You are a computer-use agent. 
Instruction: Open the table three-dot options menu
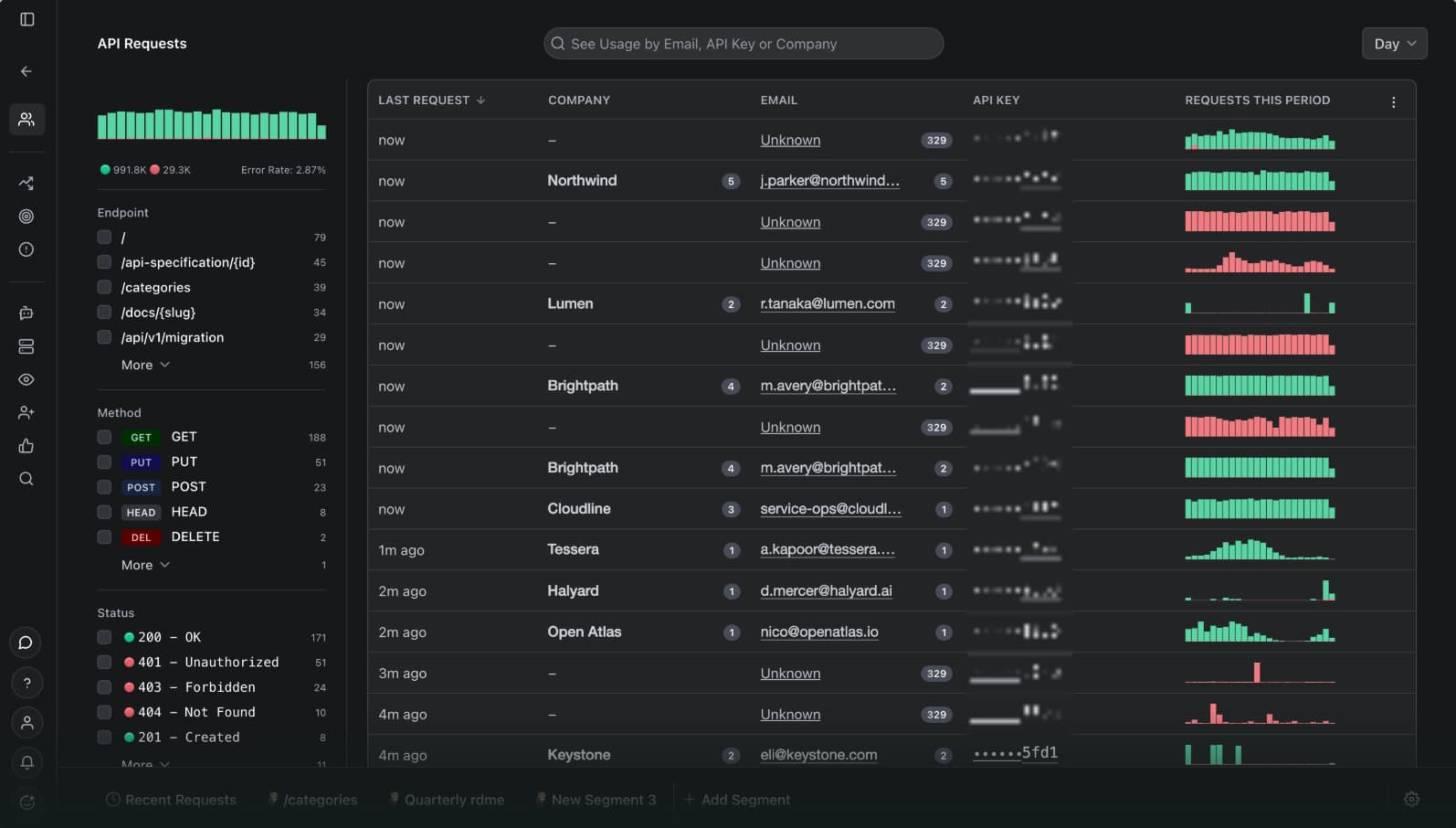tap(1393, 101)
